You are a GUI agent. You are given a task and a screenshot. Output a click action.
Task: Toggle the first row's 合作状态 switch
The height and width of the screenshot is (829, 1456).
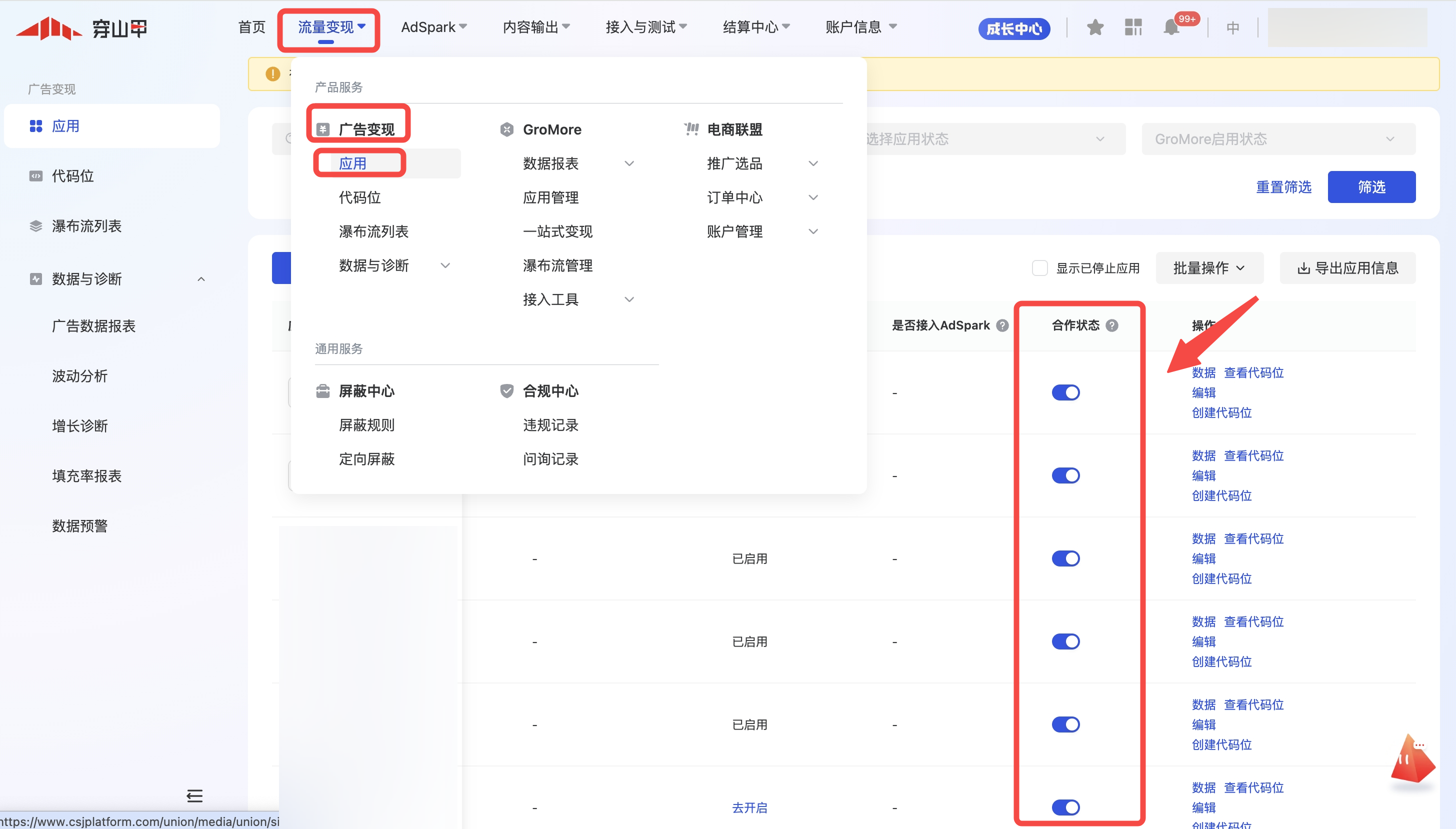tap(1065, 392)
